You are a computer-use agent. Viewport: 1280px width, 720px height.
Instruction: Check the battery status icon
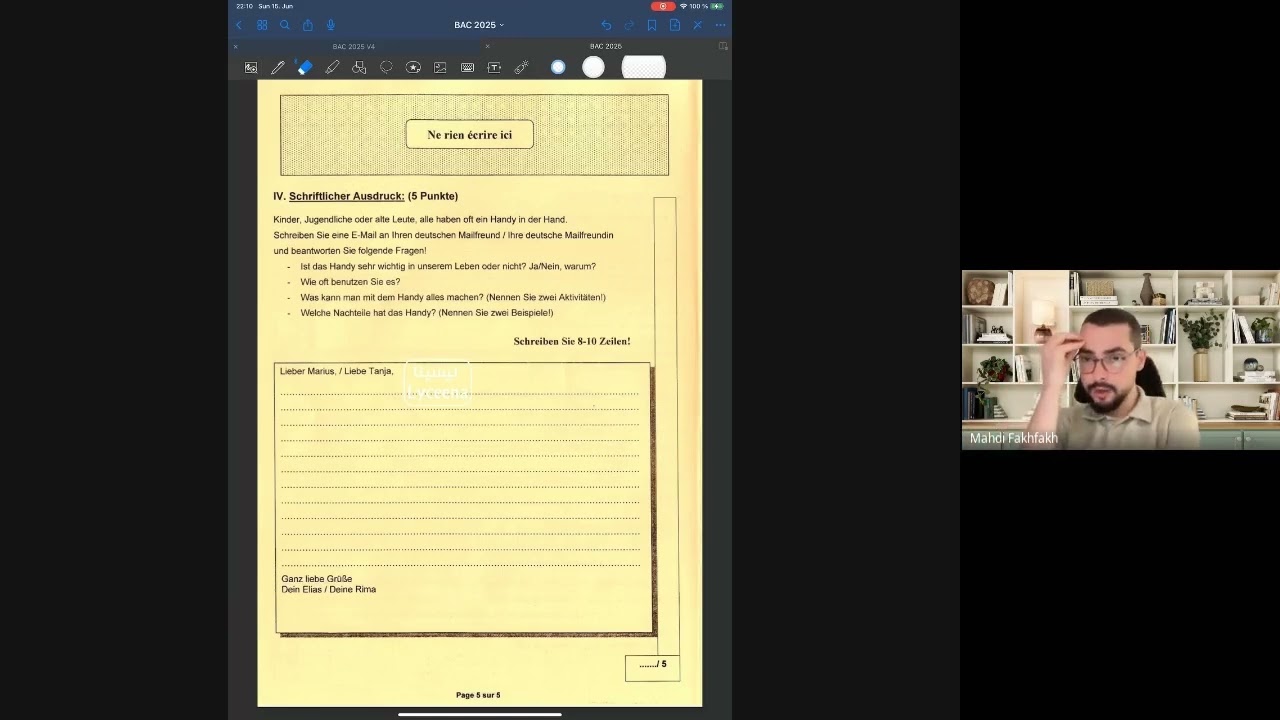tap(717, 6)
